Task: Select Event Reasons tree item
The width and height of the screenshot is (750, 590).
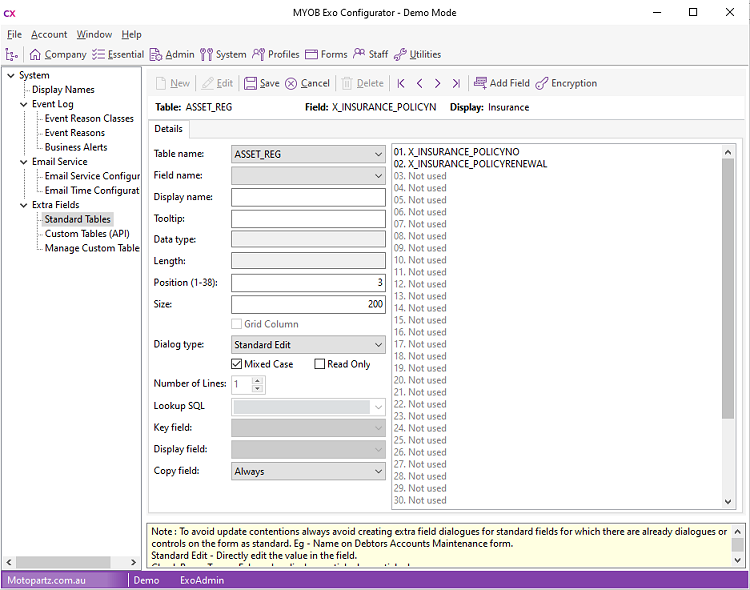Action: 75,133
